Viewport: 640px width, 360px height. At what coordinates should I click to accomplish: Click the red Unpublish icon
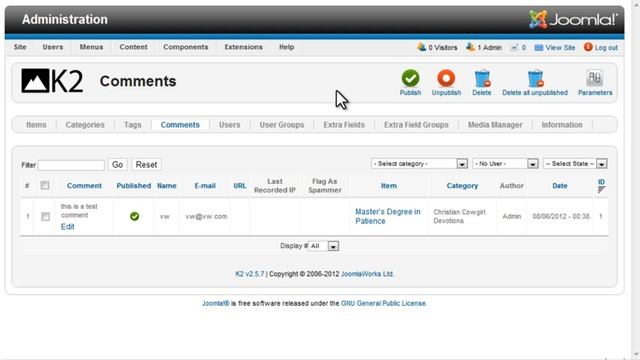pyautogui.click(x=446, y=78)
